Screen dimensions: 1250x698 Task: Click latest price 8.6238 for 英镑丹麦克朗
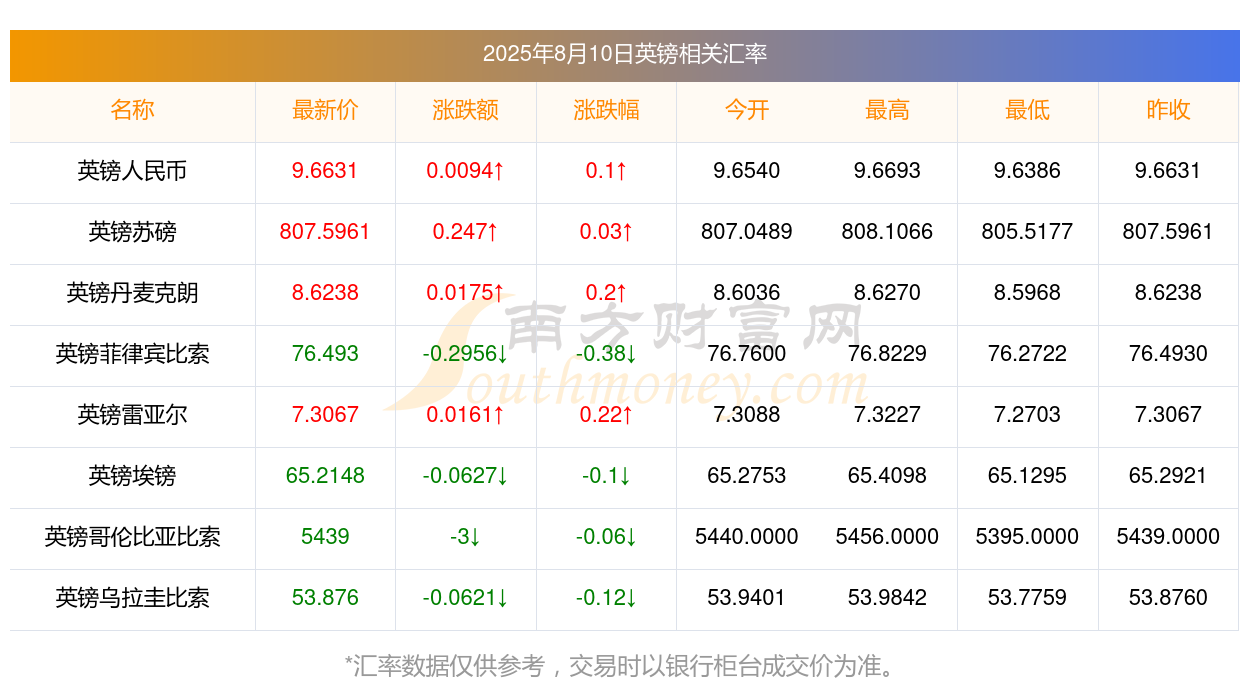[x=325, y=293]
